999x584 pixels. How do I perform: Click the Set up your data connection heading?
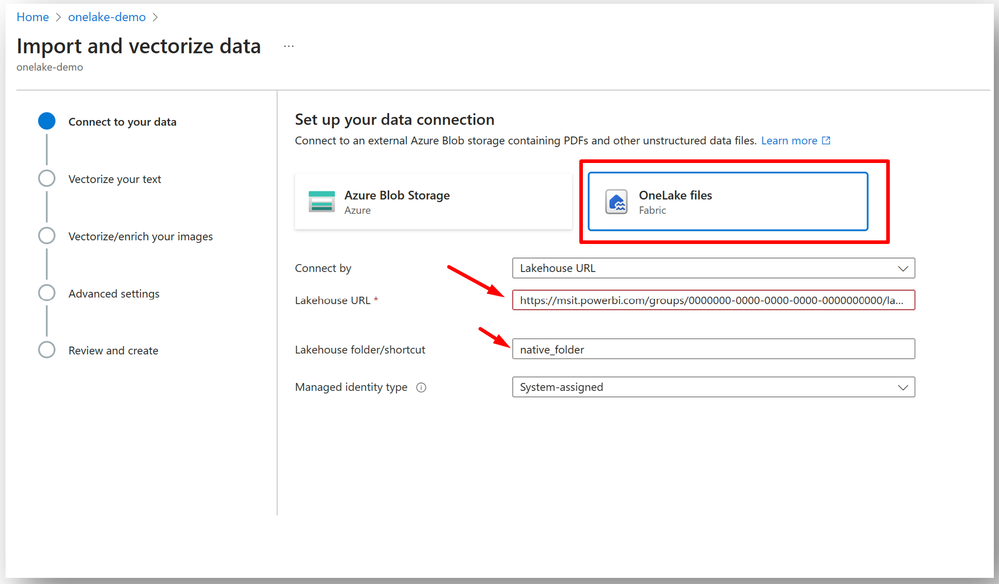click(x=394, y=120)
